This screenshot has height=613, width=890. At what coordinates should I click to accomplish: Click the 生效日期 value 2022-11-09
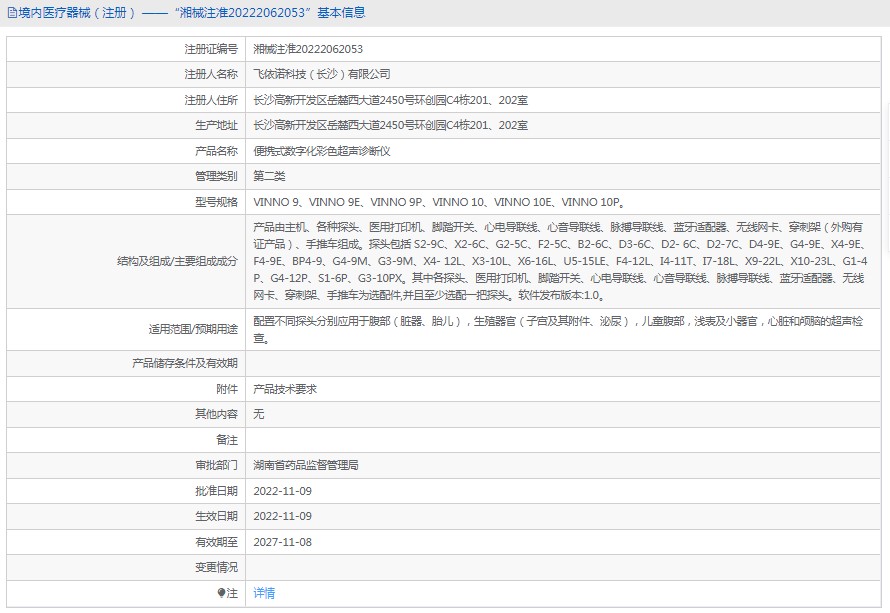point(282,517)
